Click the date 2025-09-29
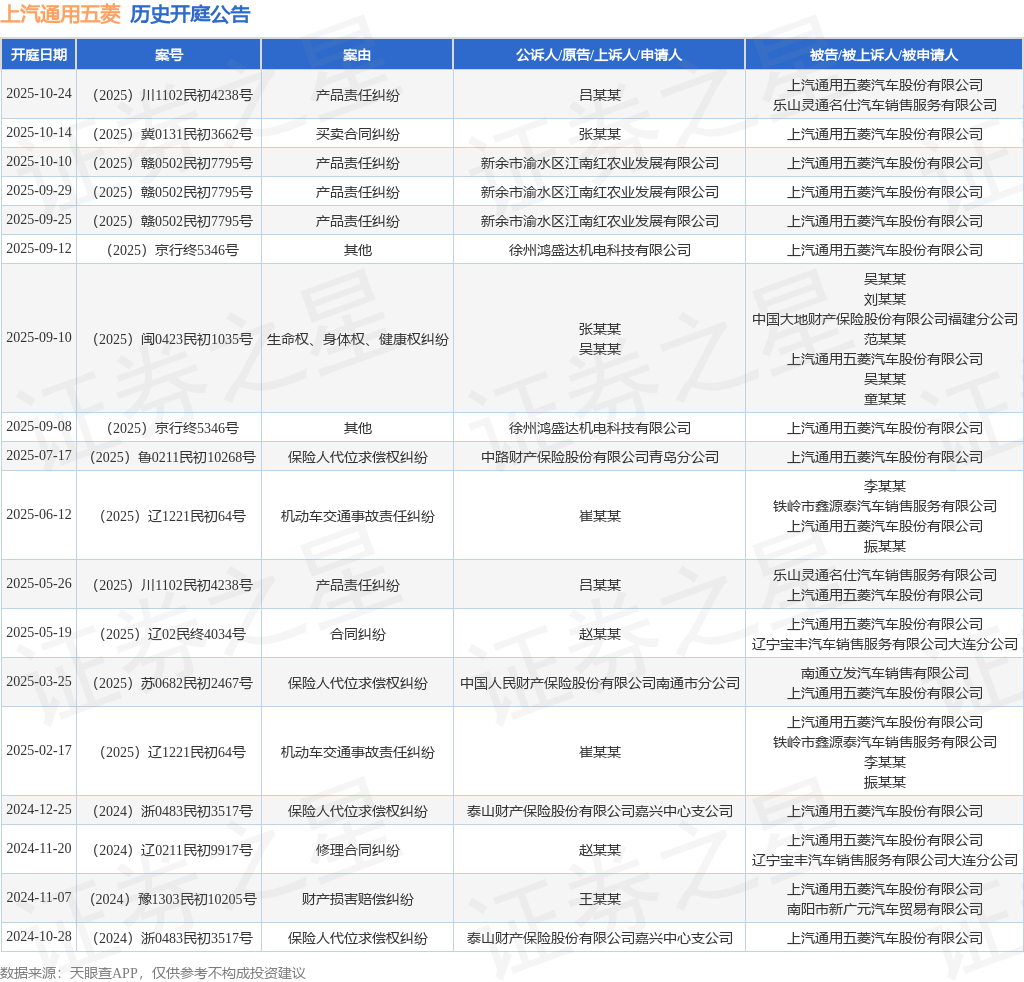The image size is (1024, 982). point(39,191)
